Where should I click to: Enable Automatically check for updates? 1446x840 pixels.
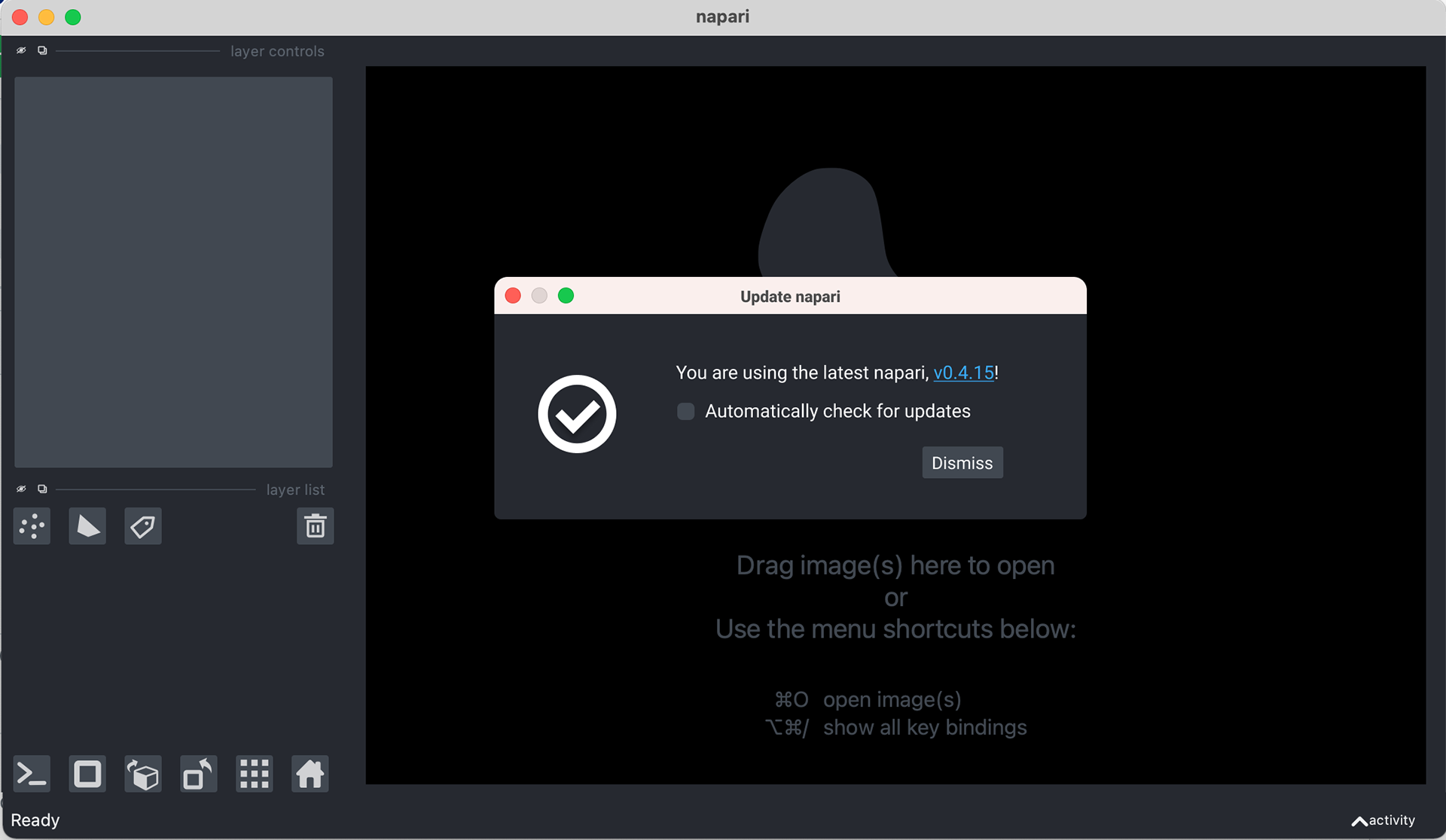click(x=685, y=412)
